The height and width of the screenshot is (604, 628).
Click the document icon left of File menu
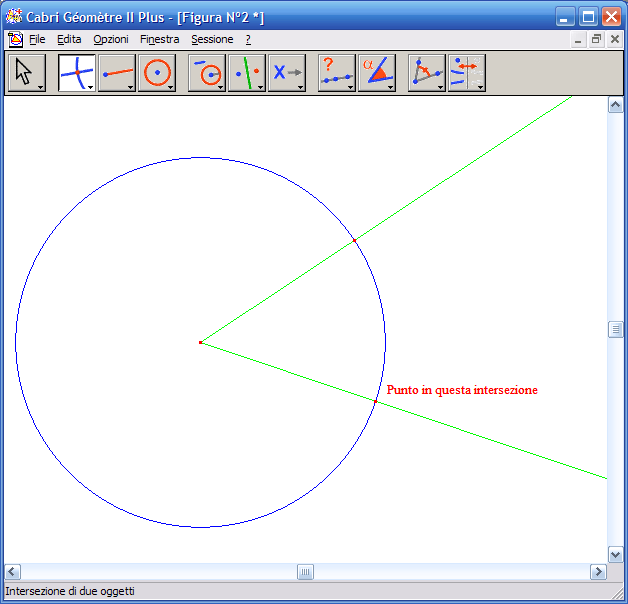tap(15, 39)
